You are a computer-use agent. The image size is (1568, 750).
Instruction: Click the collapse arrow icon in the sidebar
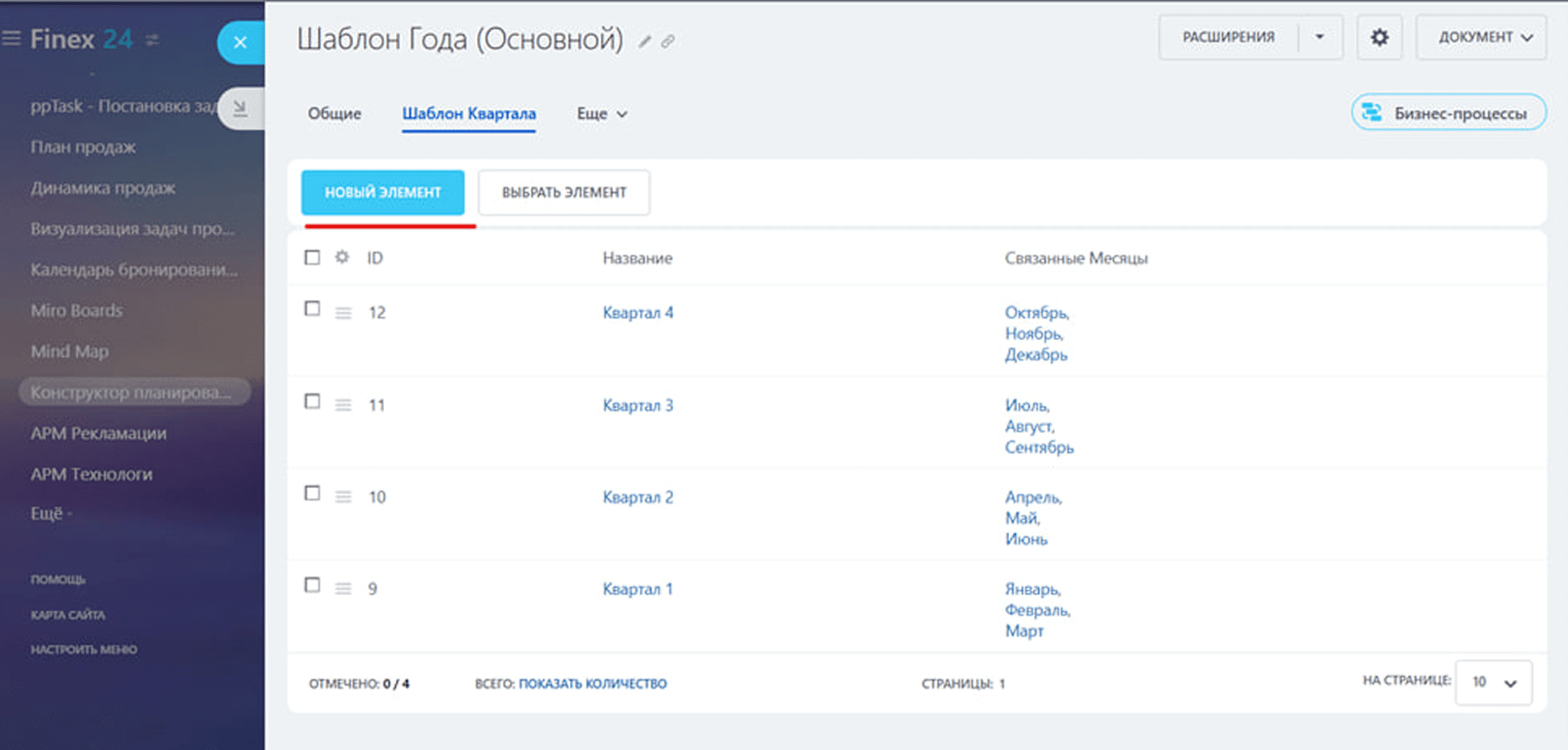pyautogui.click(x=240, y=108)
